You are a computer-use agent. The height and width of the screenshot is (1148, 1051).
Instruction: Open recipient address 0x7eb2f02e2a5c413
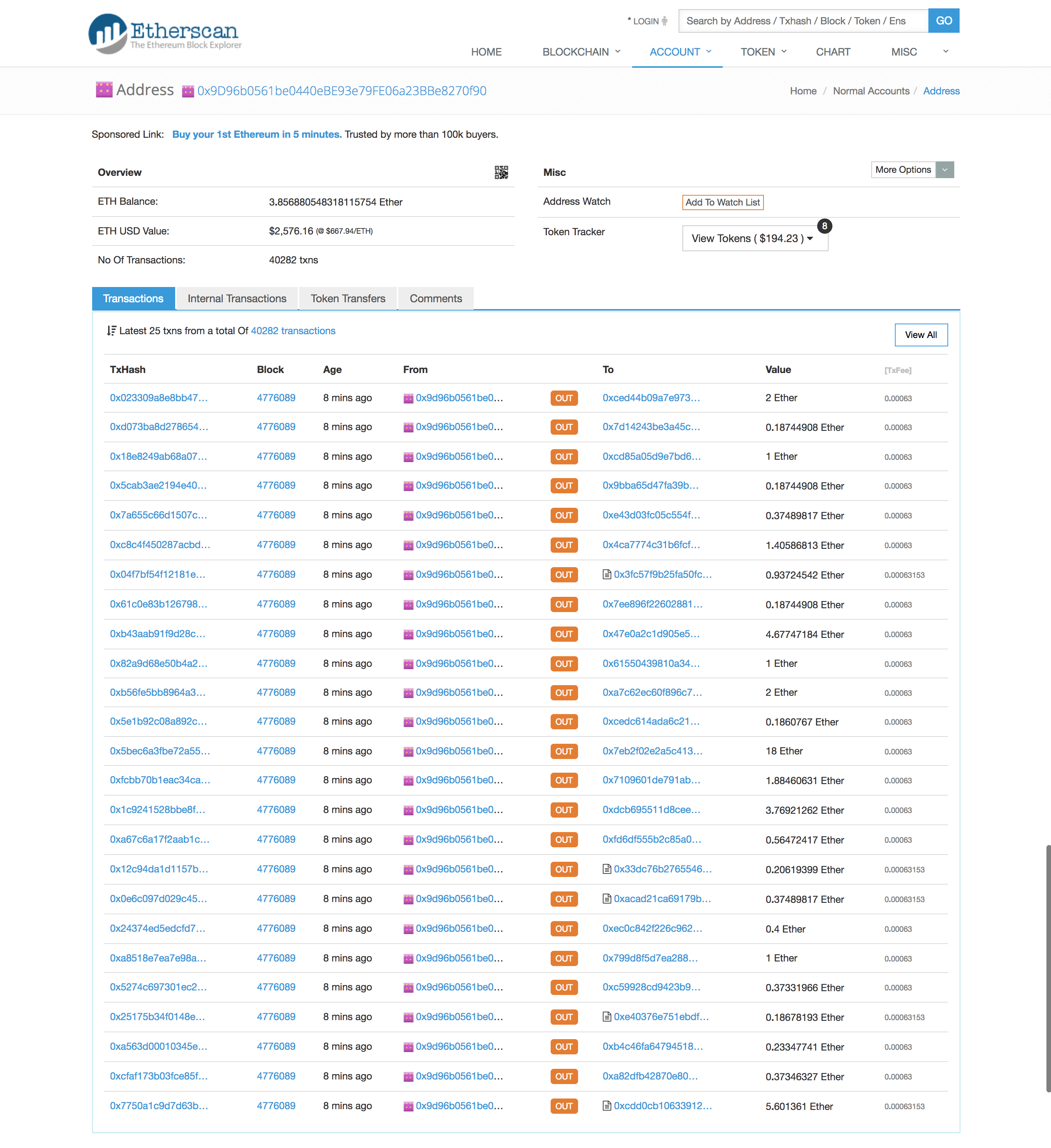tap(652, 751)
